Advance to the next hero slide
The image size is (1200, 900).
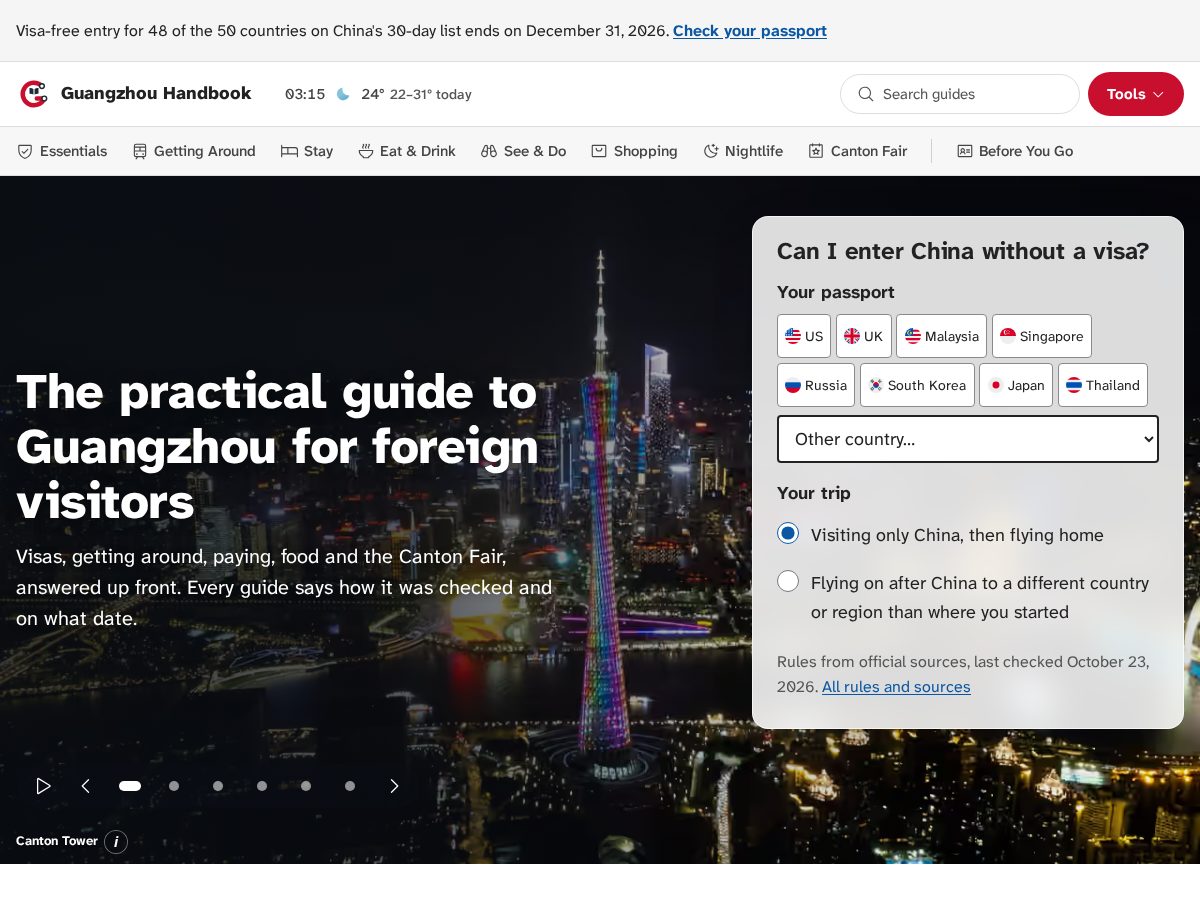pos(394,786)
